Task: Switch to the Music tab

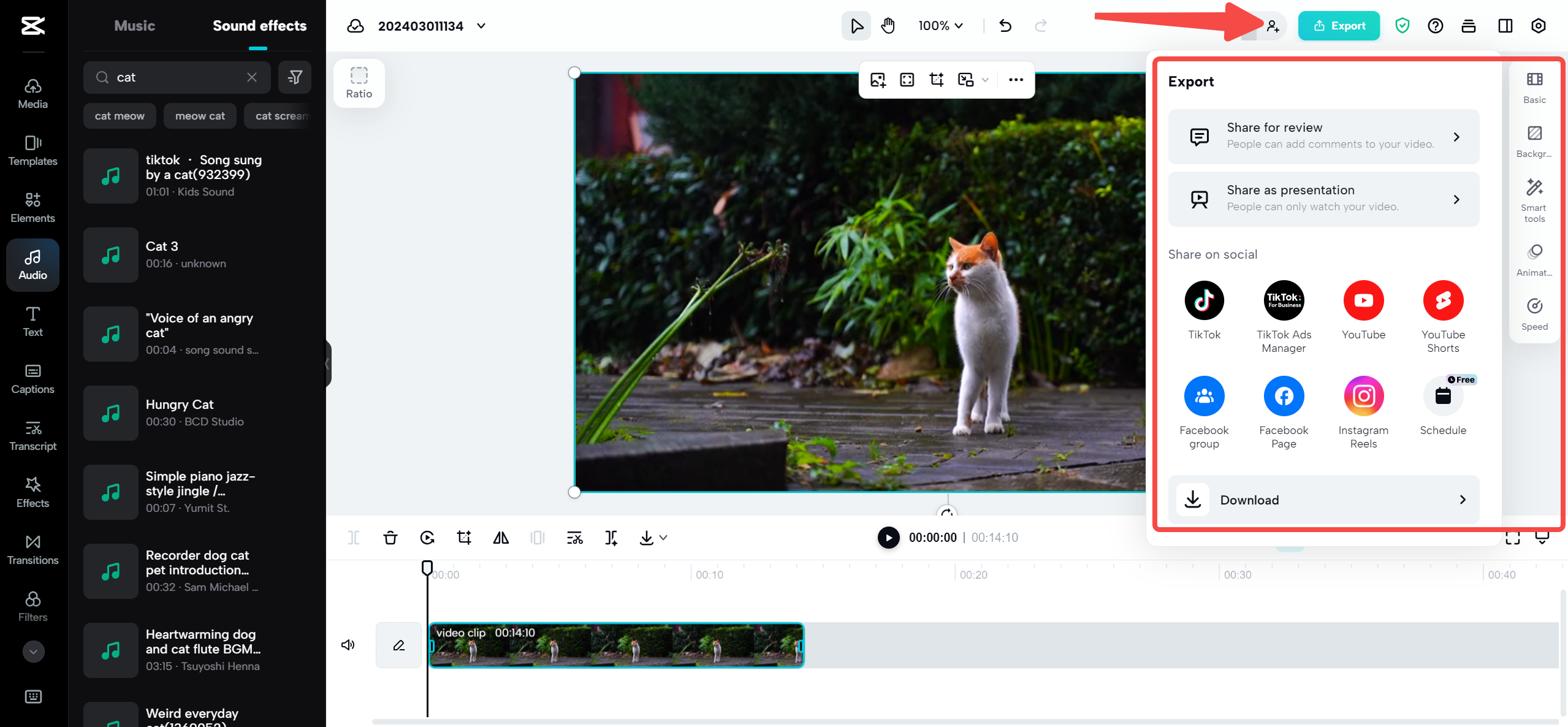Action: tap(134, 26)
